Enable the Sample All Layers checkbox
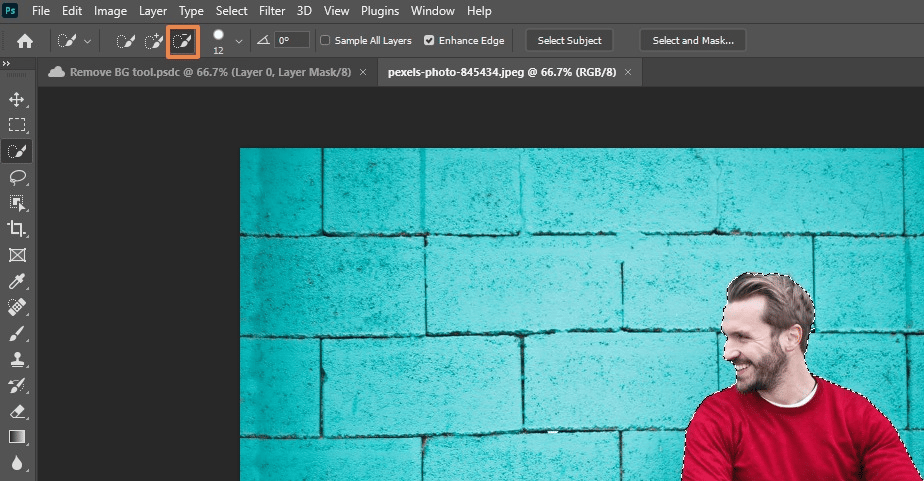 (x=325, y=41)
